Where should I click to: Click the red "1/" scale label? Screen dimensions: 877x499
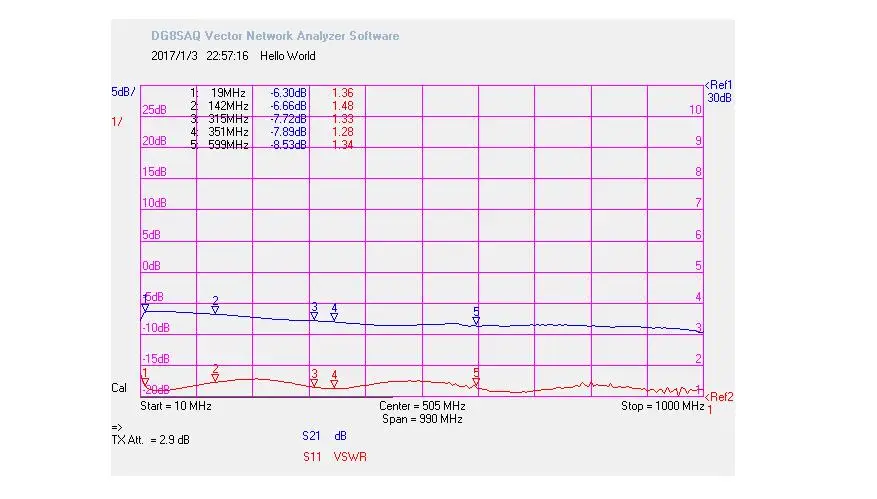pyautogui.click(x=117, y=121)
